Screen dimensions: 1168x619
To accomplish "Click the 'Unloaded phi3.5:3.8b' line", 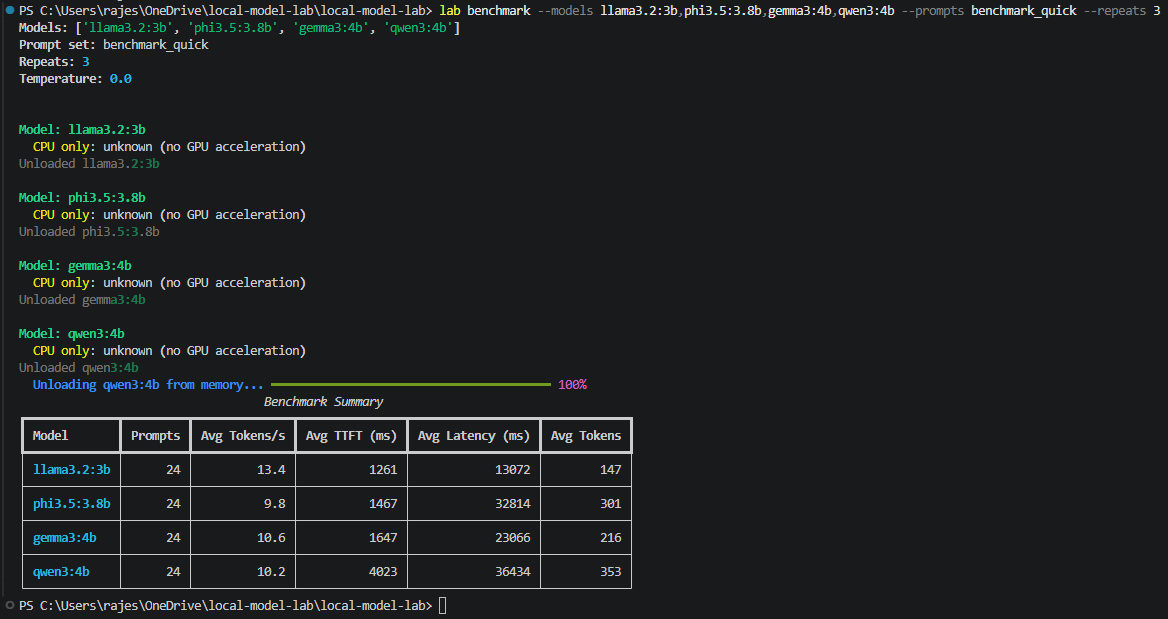I will pos(89,232).
